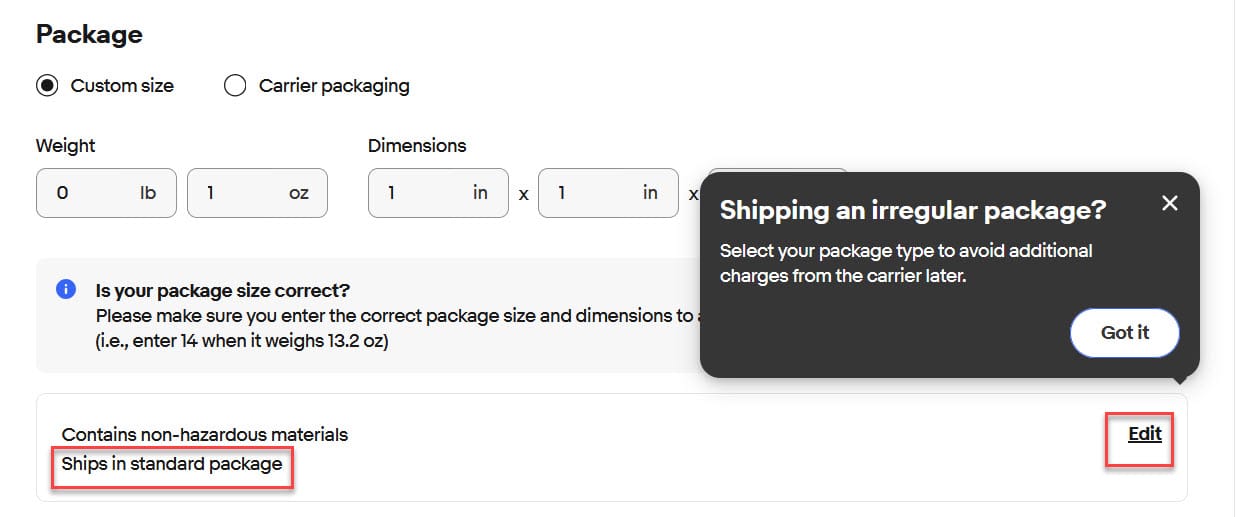Click the blue info icon in the notice
Viewport: 1248px width, 517px height.
coord(66,290)
